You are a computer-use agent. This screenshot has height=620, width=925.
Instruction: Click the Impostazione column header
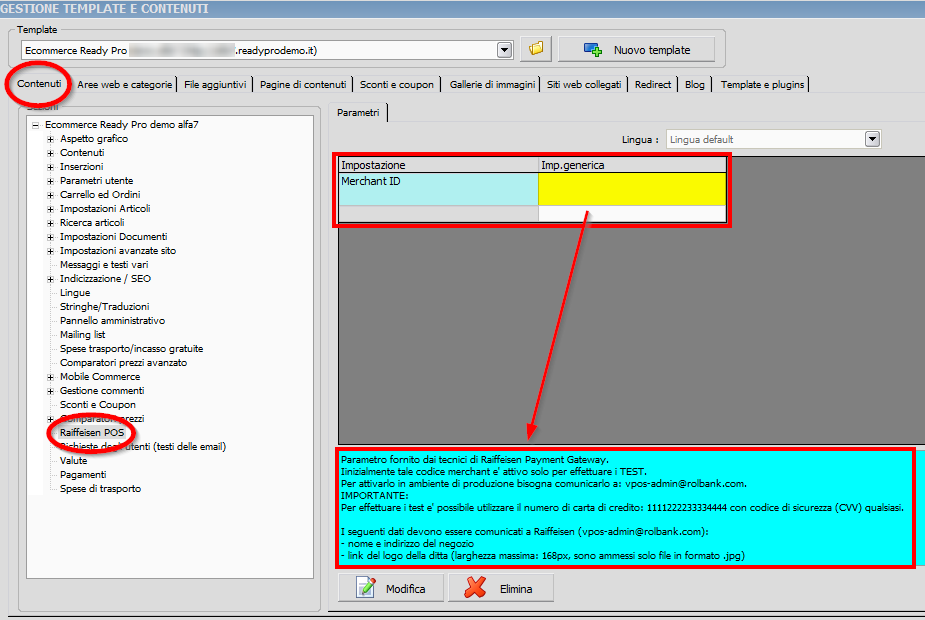tap(438, 165)
